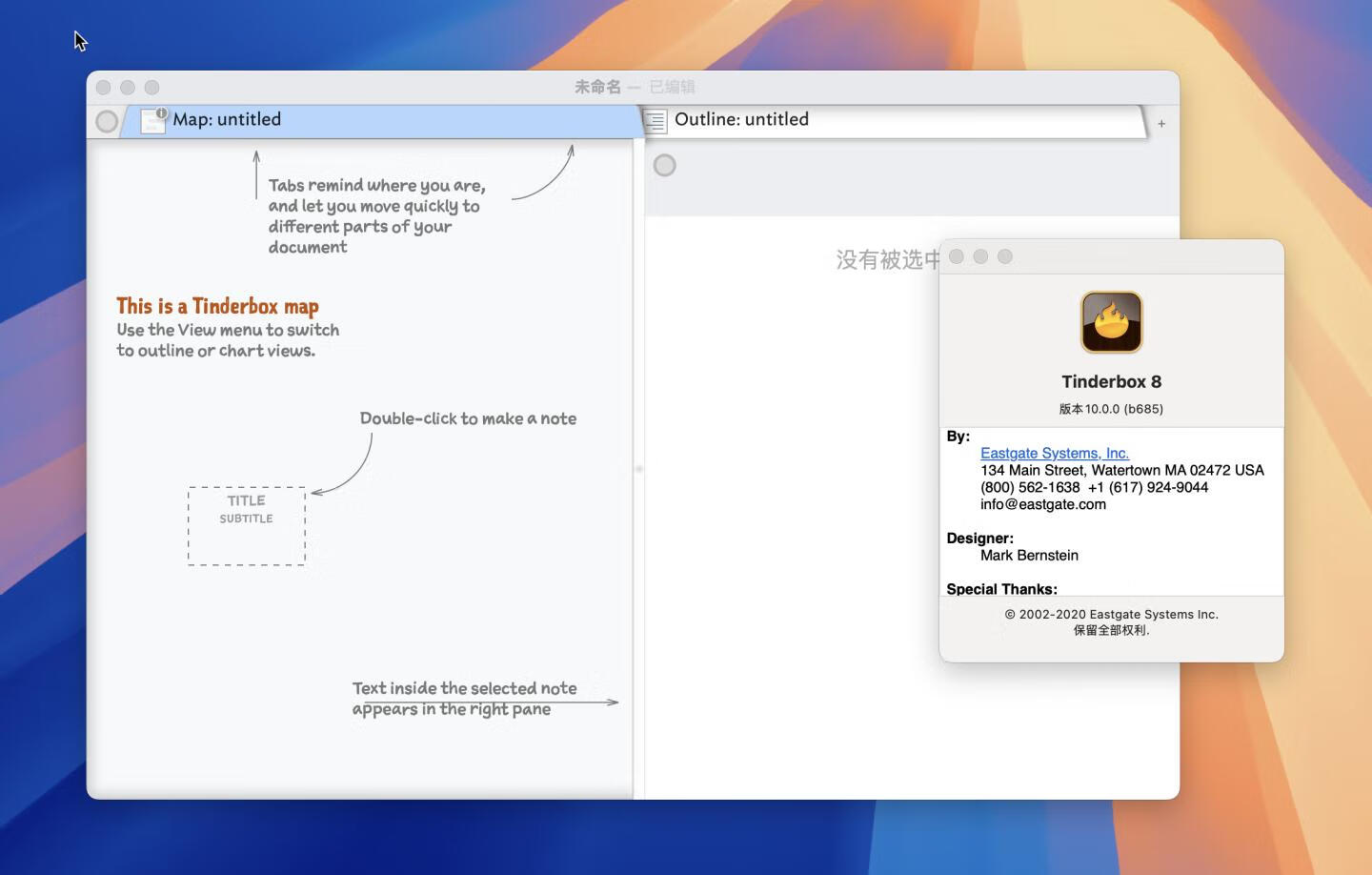1372x875 pixels.
Task: Click the phone number line (800) 562-1638
Action: coord(1094,487)
